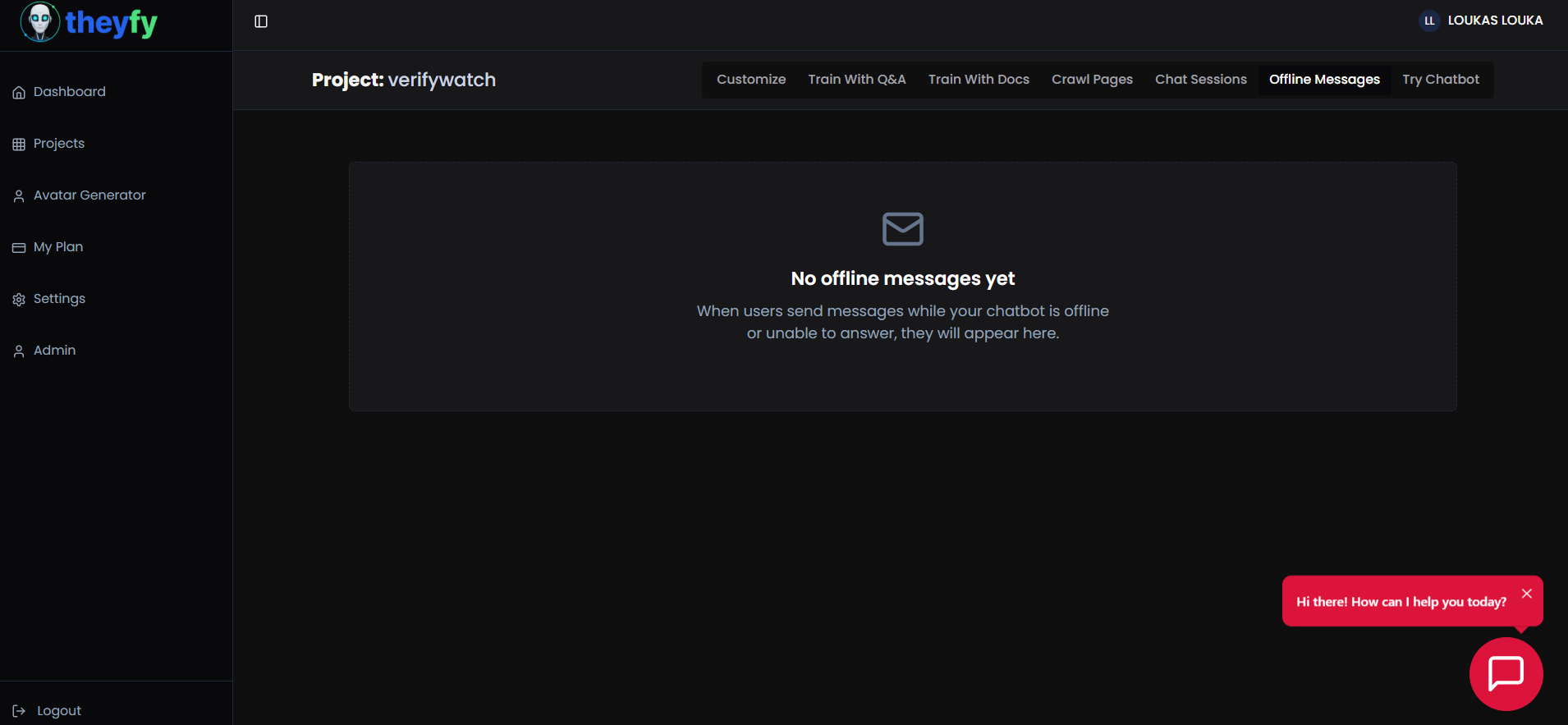The height and width of the screenshot is (725, 1568).
Task: Click the envelope icon in empty state
Action: click(x=903, y=229)
